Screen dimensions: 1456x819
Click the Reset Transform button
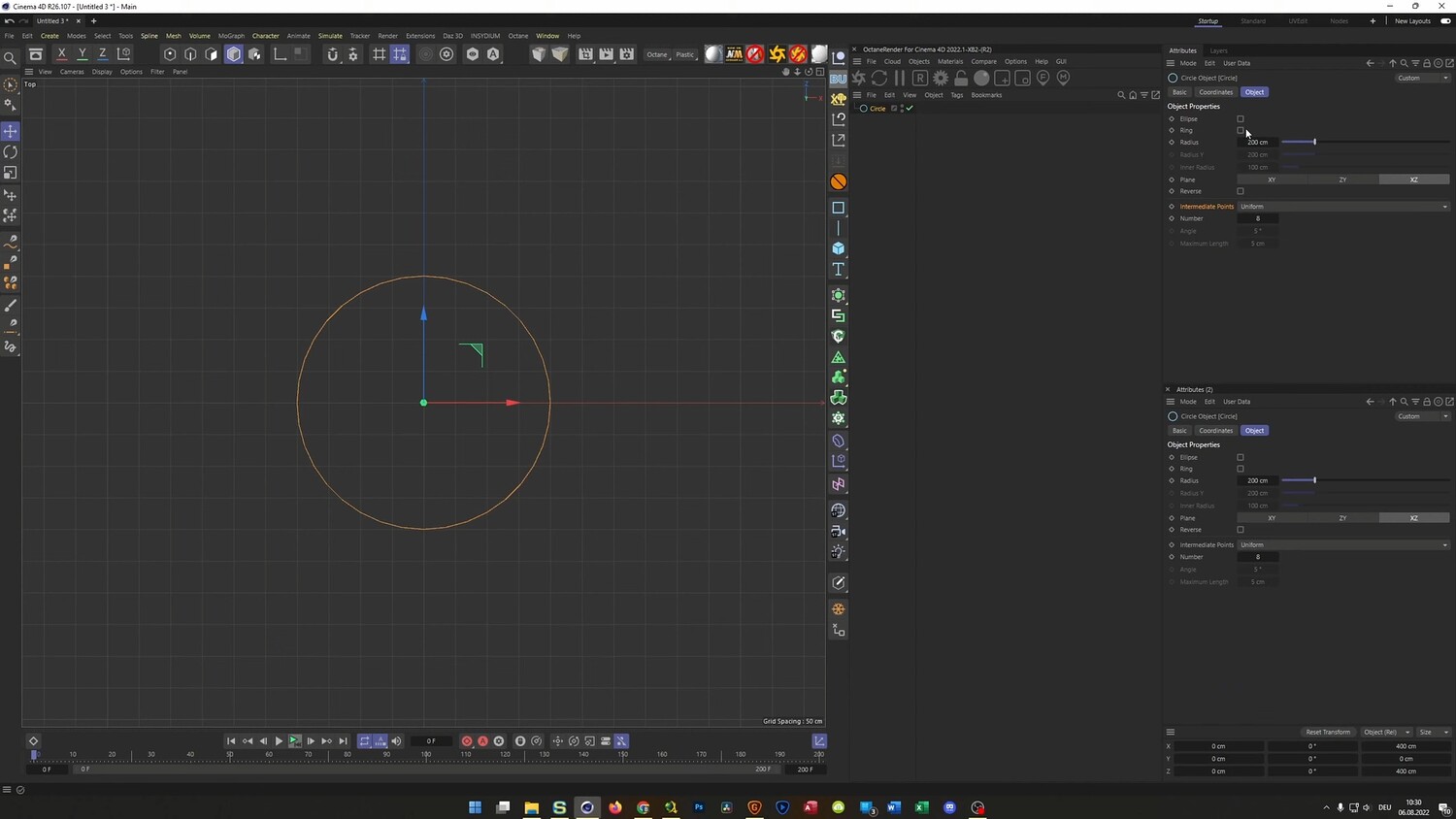pos(1328,732)
